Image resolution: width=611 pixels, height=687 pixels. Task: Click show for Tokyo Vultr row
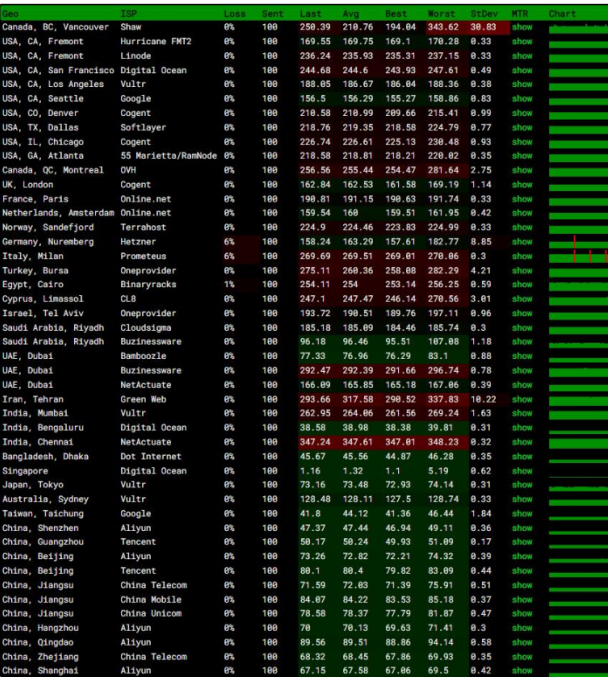[x=522, y=485]
